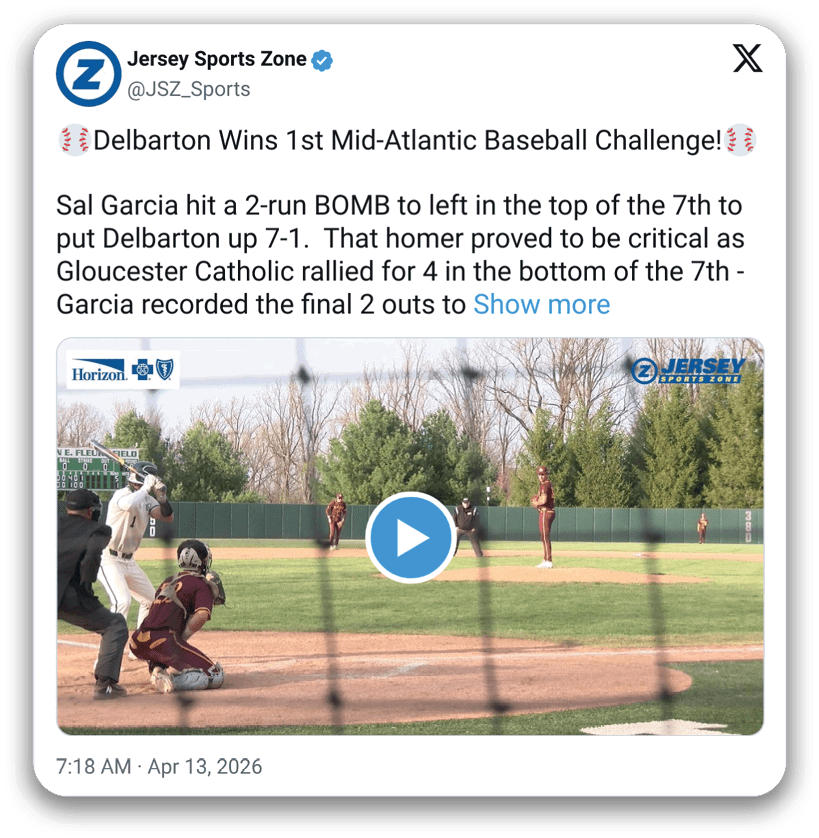Click the Jersey Sports Zone profile avatar
Screen dimensions: 819x838
tap(89, 74)
